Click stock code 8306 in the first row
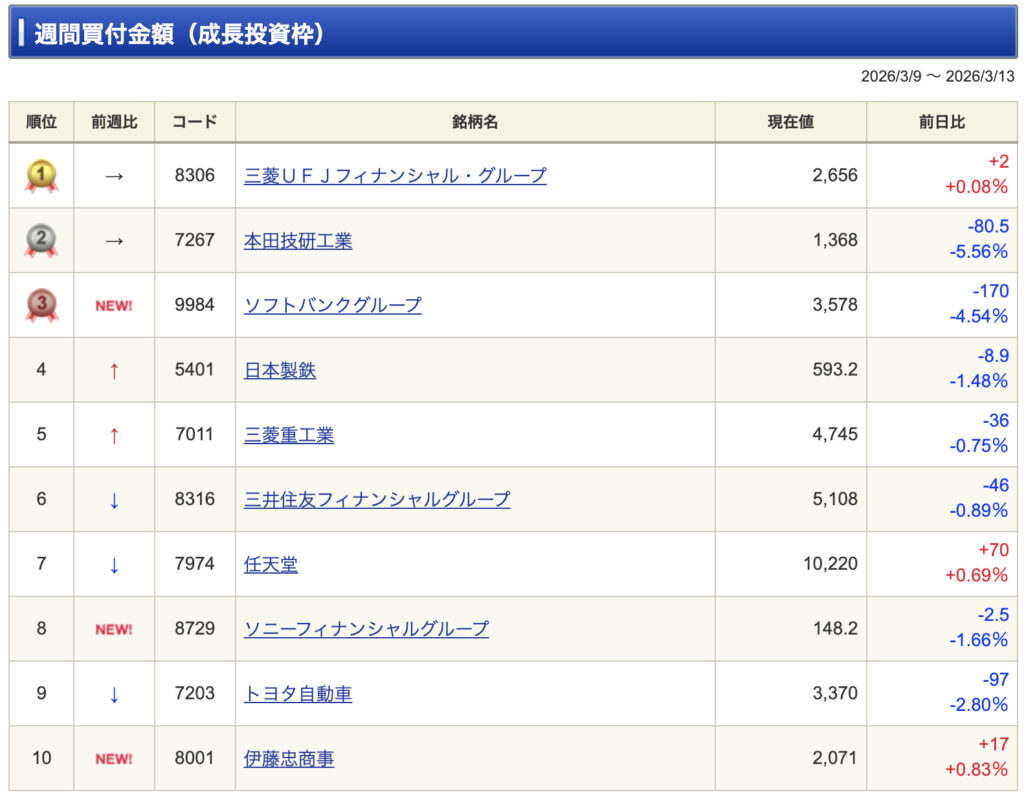Screen dimensions: 1024x799 [194, 176]
